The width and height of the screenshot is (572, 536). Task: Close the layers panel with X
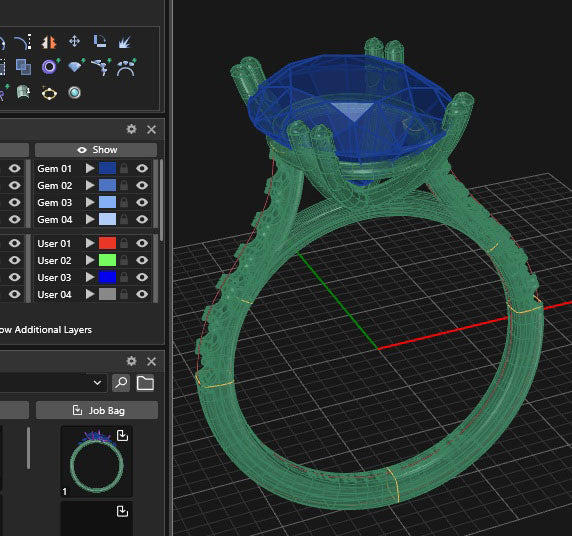pyautogui.click(x=151, y=129)
